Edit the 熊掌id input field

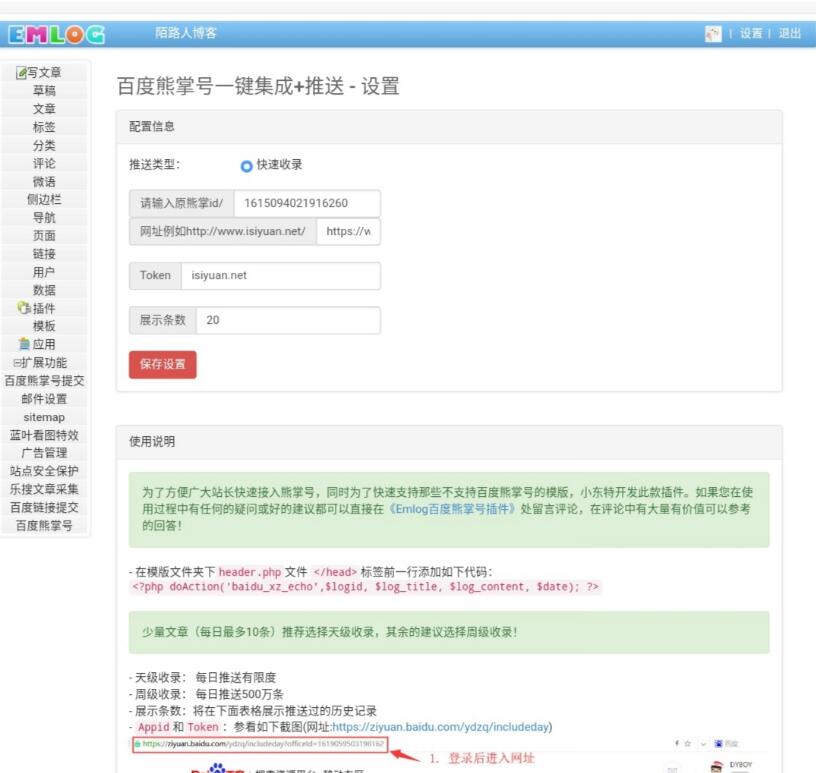click(x=307, y=203)
